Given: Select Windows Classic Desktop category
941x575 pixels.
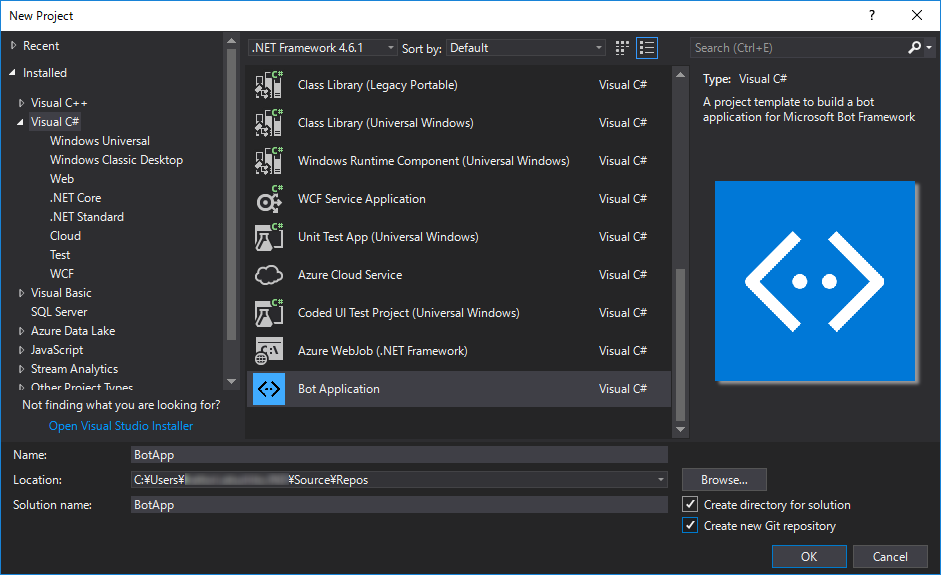Looking at the screenshot, I should [116, 160].
